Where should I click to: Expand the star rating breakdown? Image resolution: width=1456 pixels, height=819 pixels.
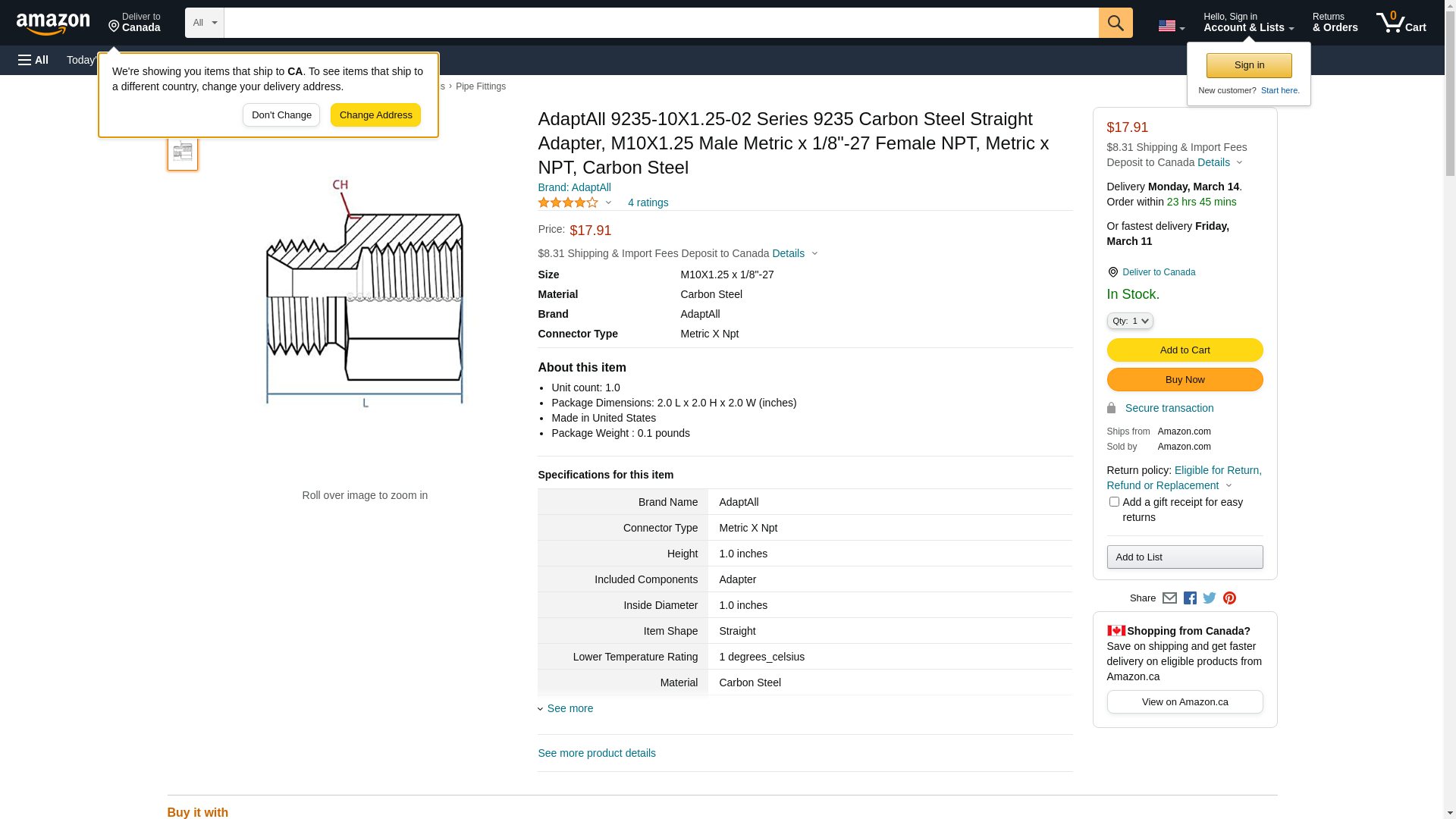click(575, 202)
